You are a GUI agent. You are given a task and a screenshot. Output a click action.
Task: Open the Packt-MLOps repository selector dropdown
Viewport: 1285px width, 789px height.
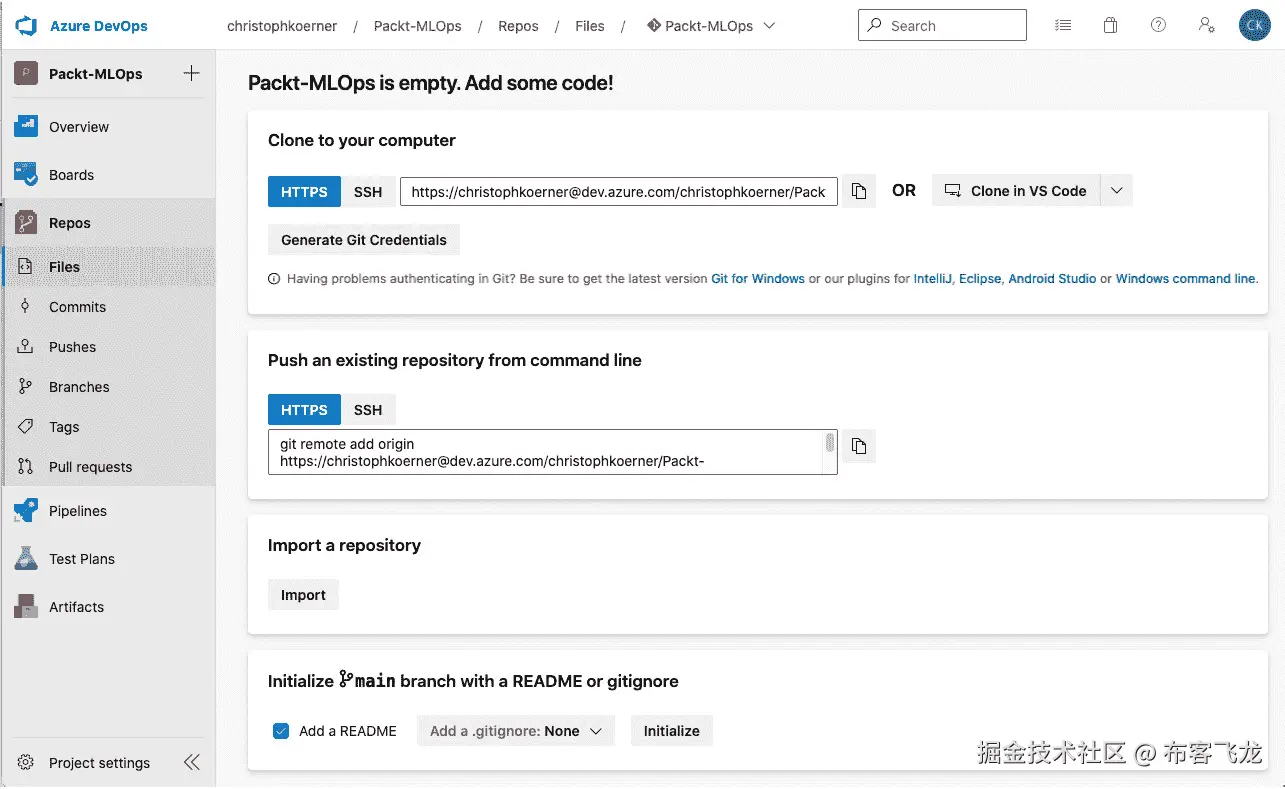pyautogui.click(x=711, y=26)
